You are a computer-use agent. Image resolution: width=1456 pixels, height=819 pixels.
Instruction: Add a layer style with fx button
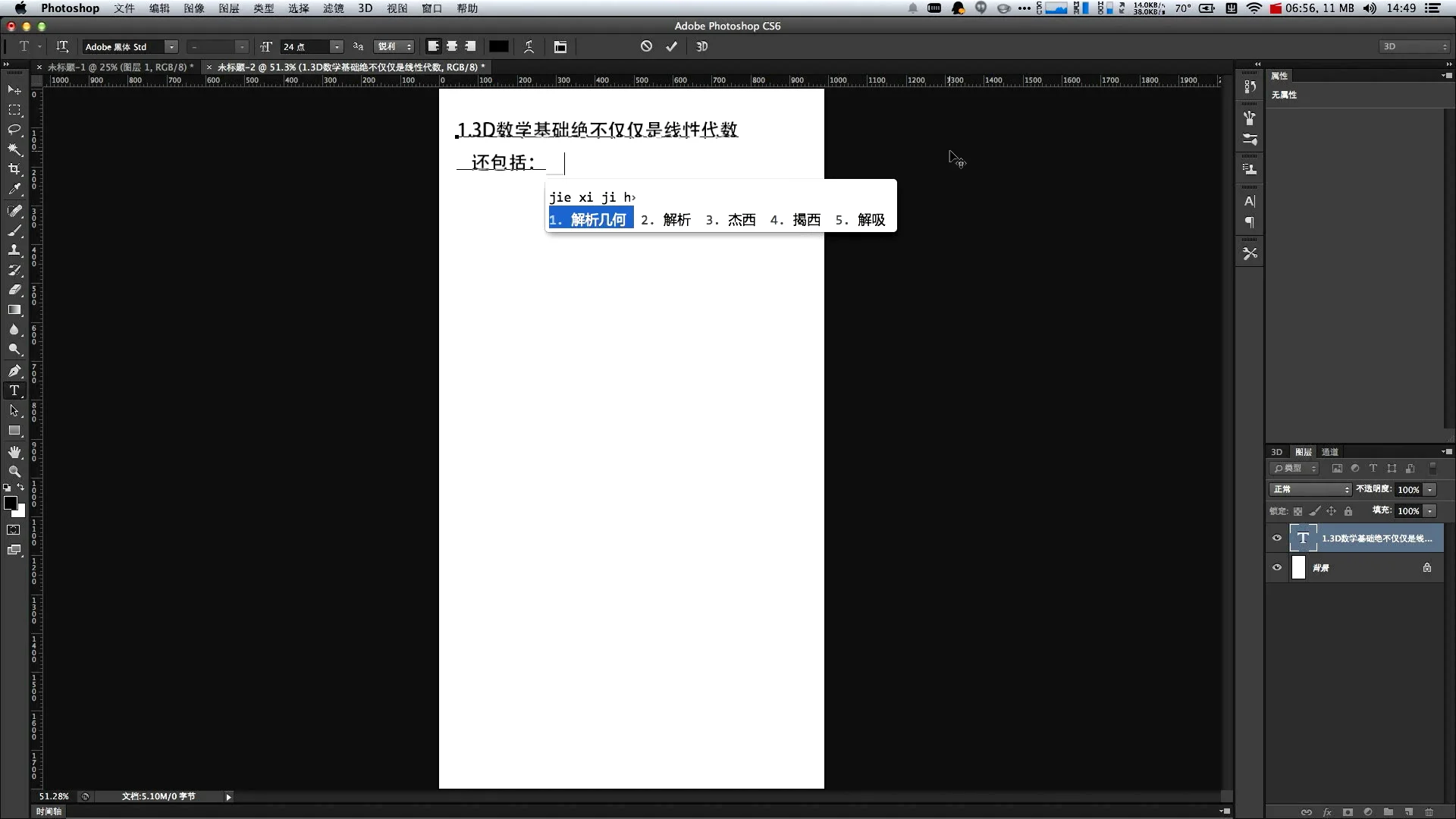(1327, 811)
